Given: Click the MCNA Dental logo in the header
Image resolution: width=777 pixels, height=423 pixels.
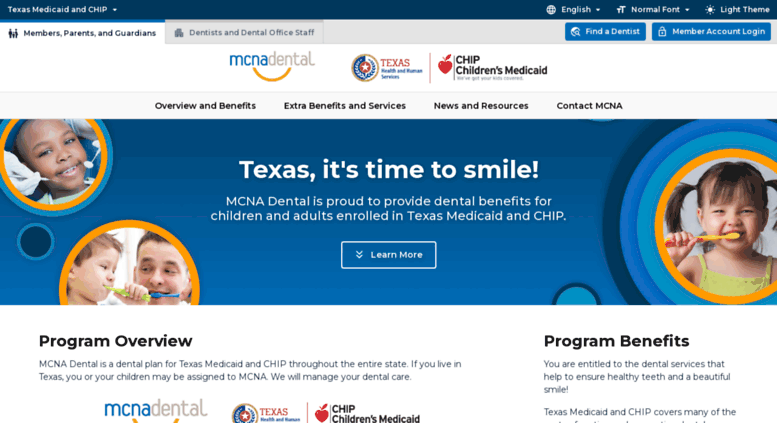Looking at the screenshot, I should pyautogui.click(x=272, y=66).
